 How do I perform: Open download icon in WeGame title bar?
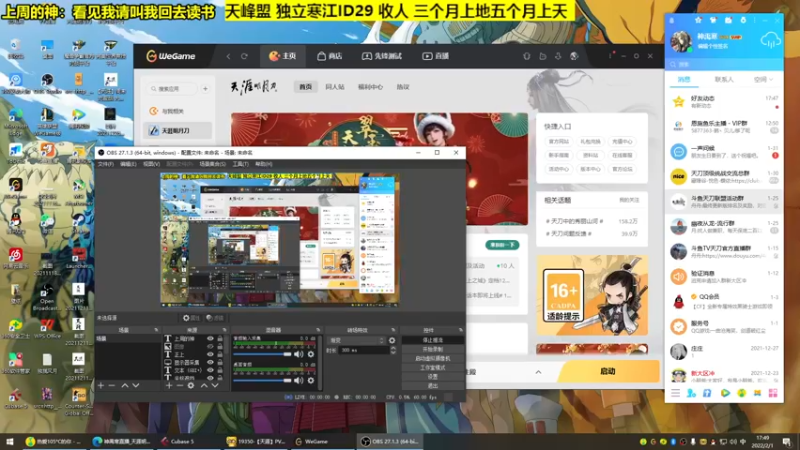click(558, 56)
